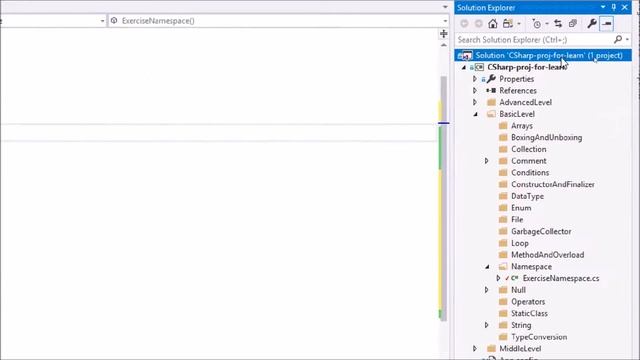The height and width of the screenshot is (360, 640).
Task: Toggle Preview Selected Items button
Action: (x=607, y=24)
